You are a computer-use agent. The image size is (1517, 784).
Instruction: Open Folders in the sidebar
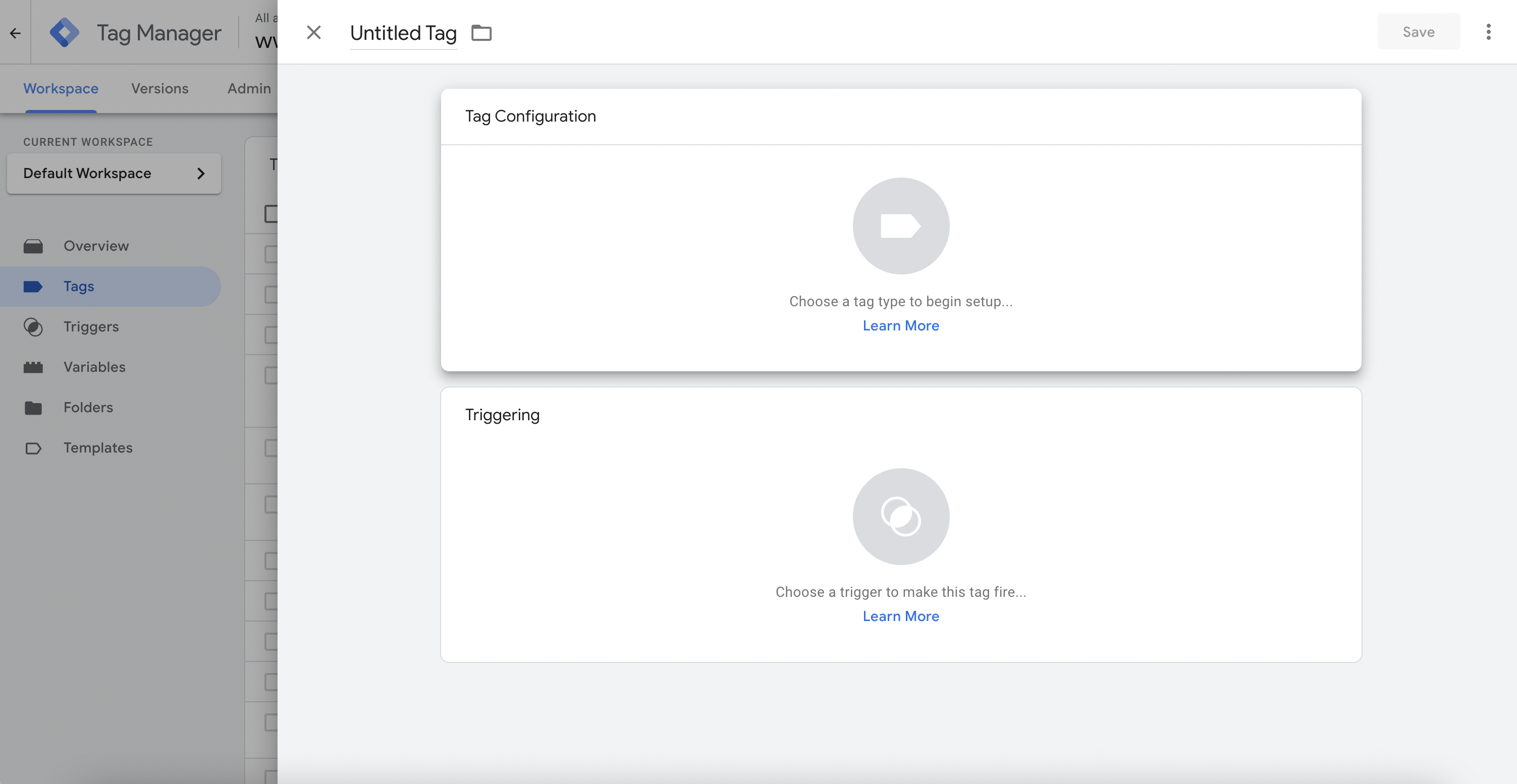point(88,407)
